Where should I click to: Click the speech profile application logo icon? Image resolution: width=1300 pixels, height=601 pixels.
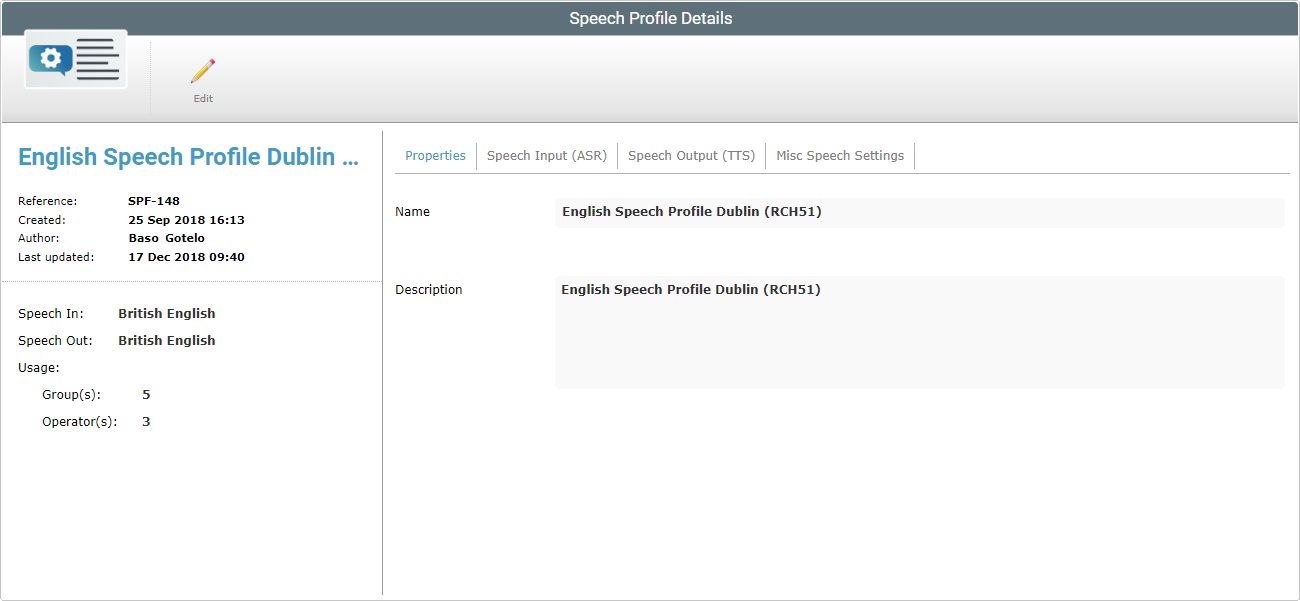75,59
